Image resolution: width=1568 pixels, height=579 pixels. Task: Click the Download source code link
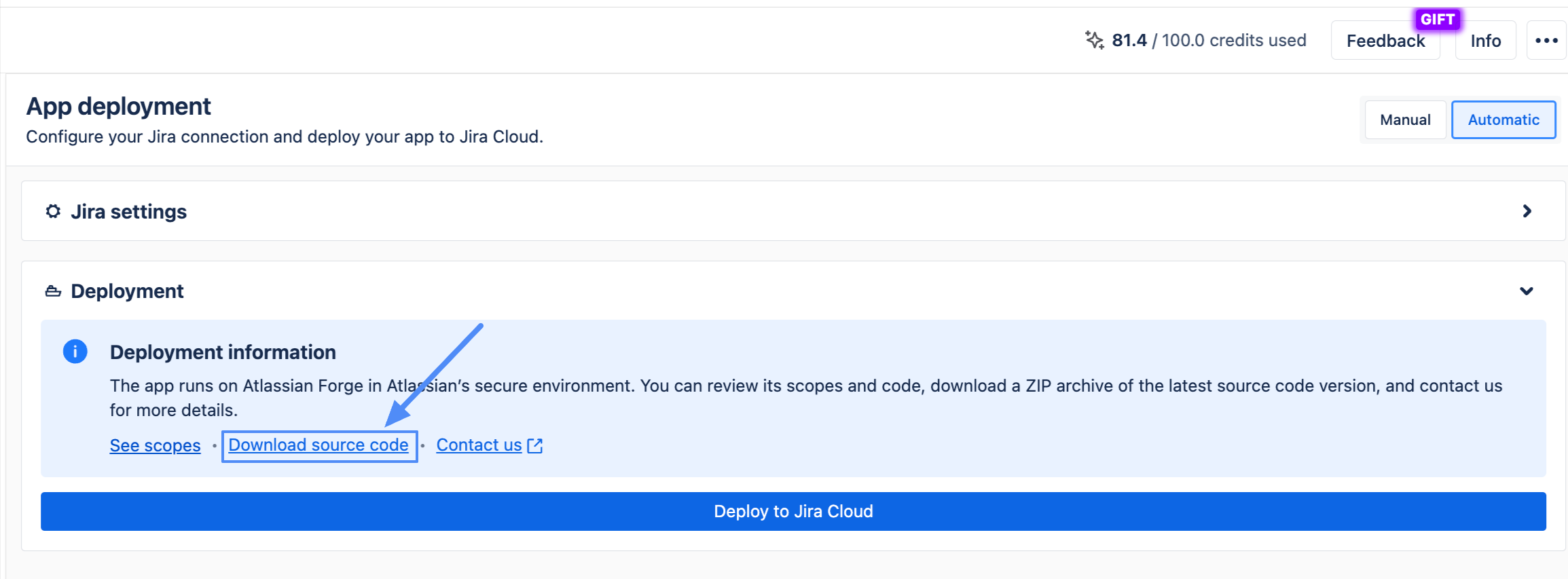(318, 445)
